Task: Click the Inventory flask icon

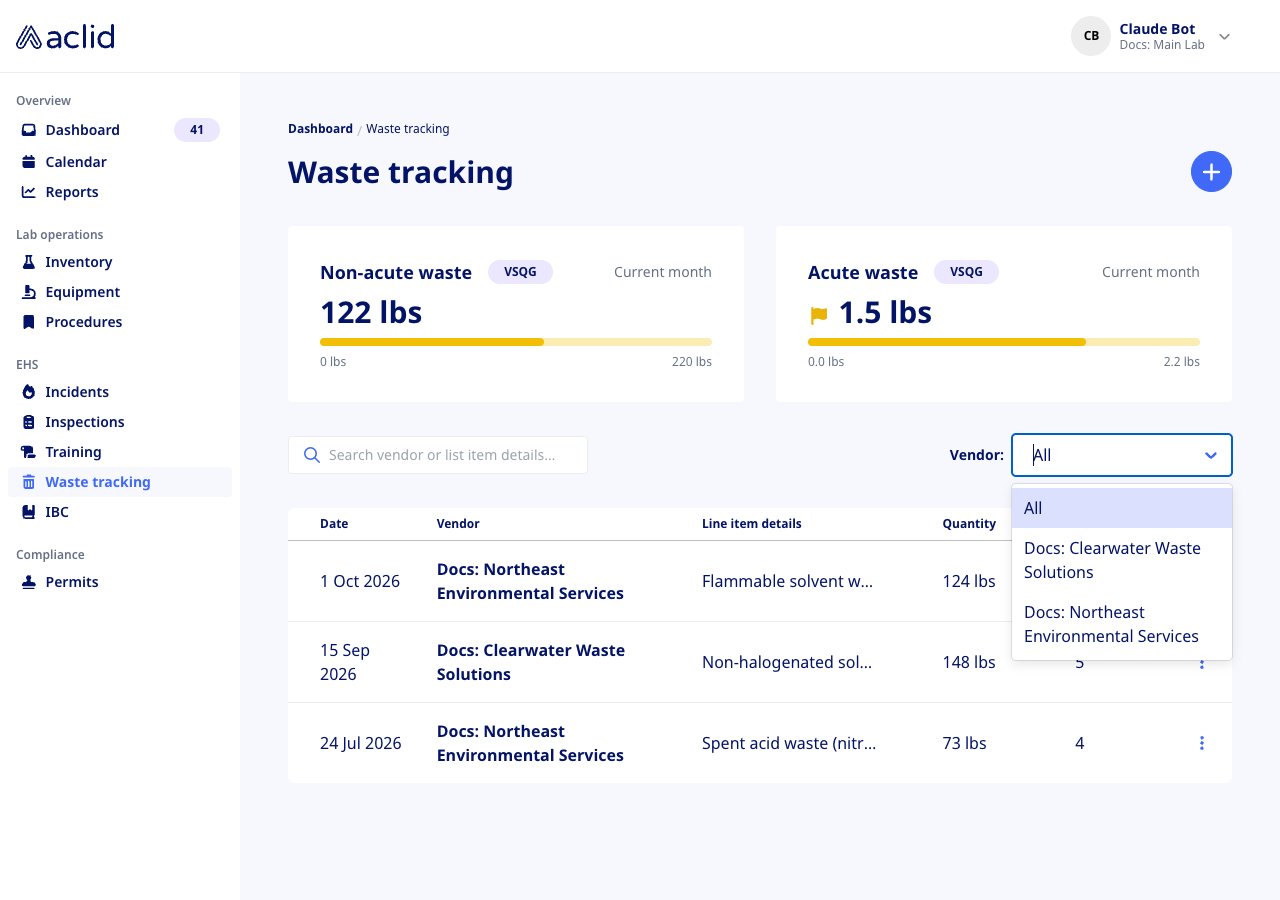Action: coord(29,262)
